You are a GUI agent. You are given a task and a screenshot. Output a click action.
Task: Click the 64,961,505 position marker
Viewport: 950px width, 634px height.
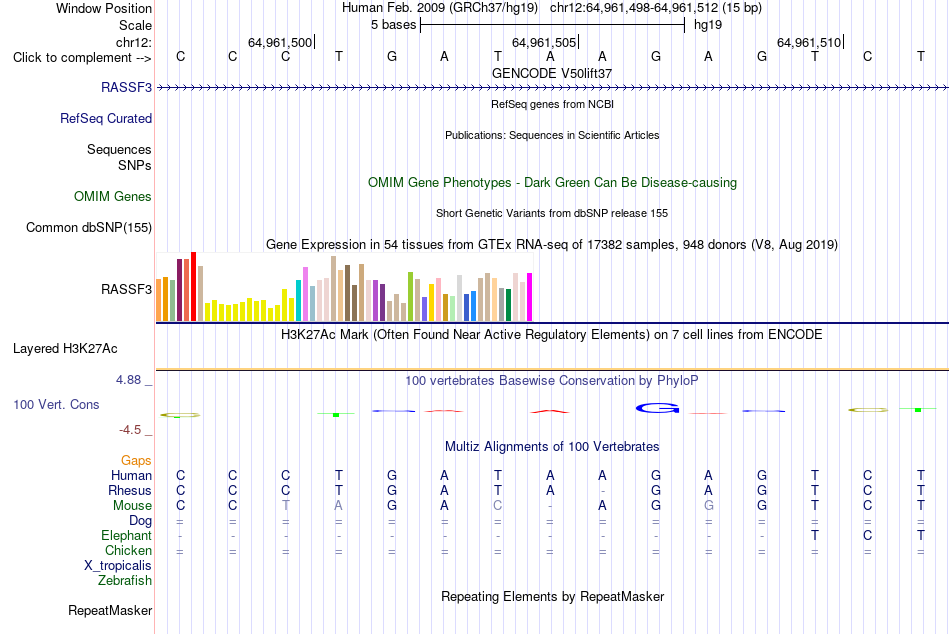click(544, 42)
